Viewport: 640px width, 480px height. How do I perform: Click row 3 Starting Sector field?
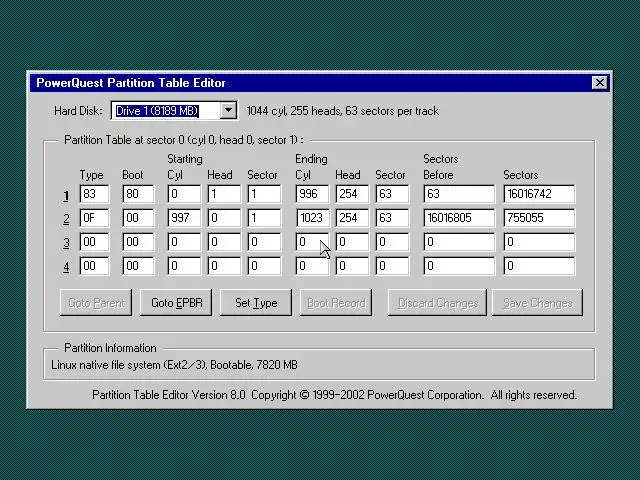click(264, 242)
